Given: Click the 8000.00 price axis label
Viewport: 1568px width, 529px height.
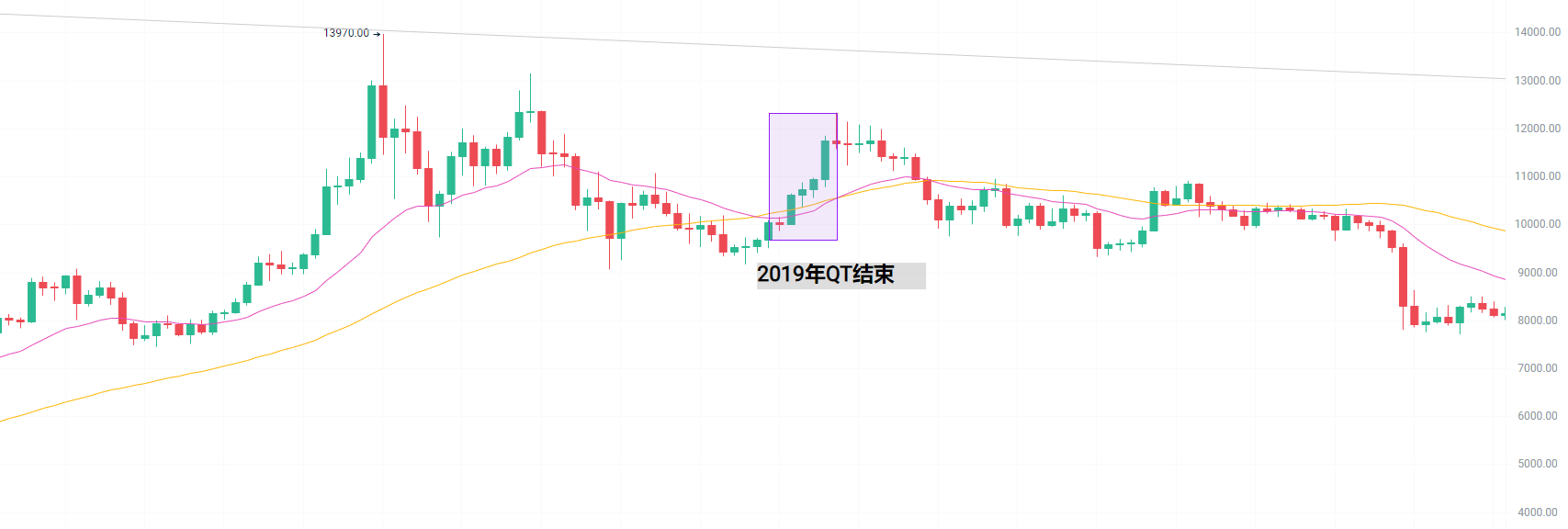Looking at the screenshot, I should click(x=1537, y=321).
